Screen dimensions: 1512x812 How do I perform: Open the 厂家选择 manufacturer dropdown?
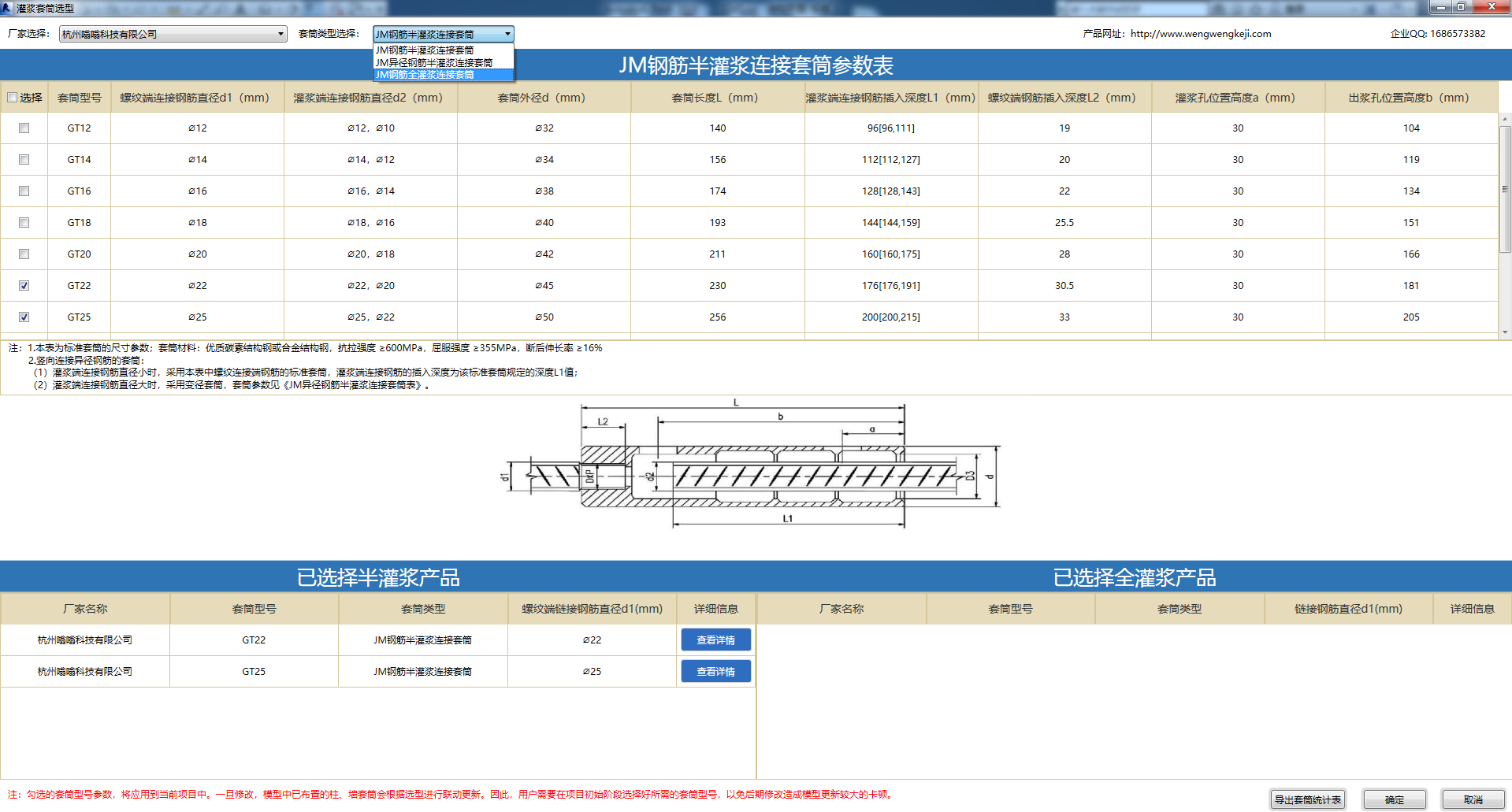pyautogui.click(x=173, y=34)
